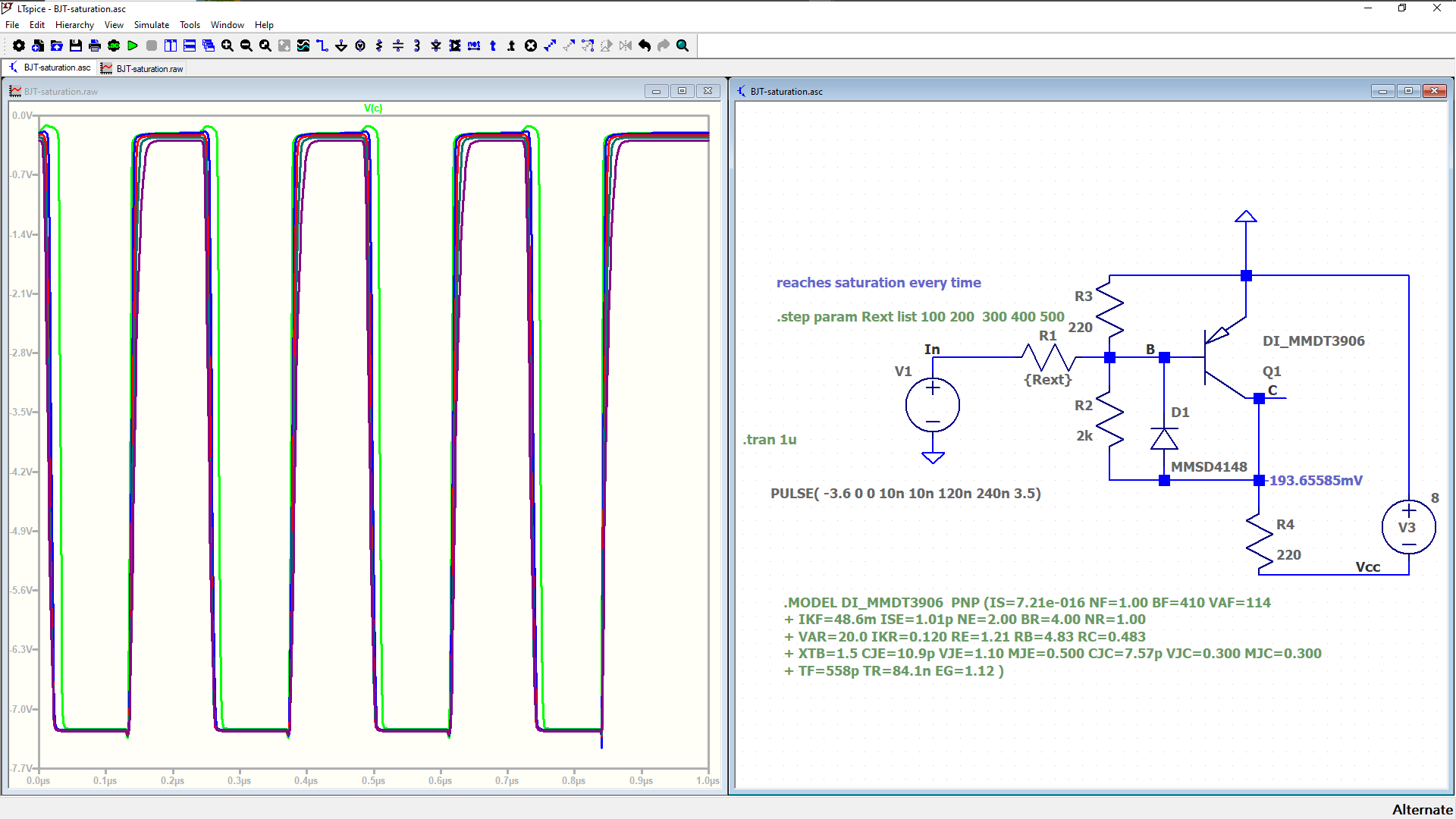Click the 'reaches saturation every time' comment

click(x=878, y=283)
